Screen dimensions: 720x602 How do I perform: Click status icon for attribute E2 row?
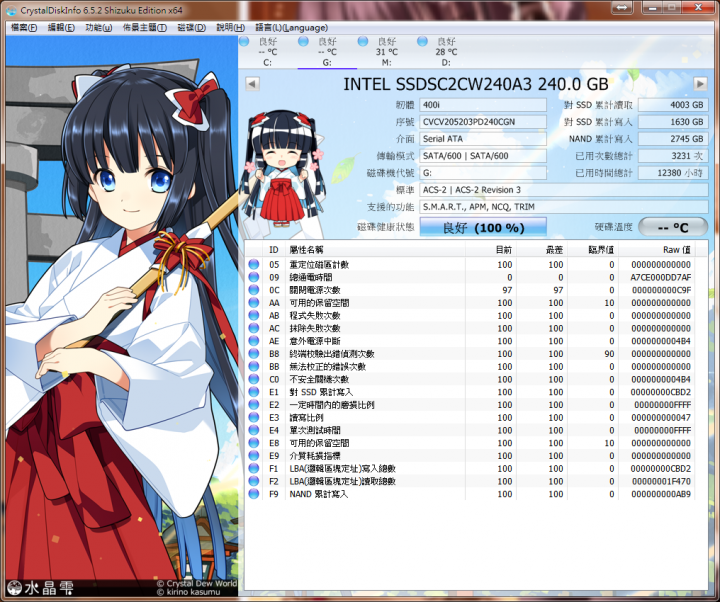pos(253,405)
